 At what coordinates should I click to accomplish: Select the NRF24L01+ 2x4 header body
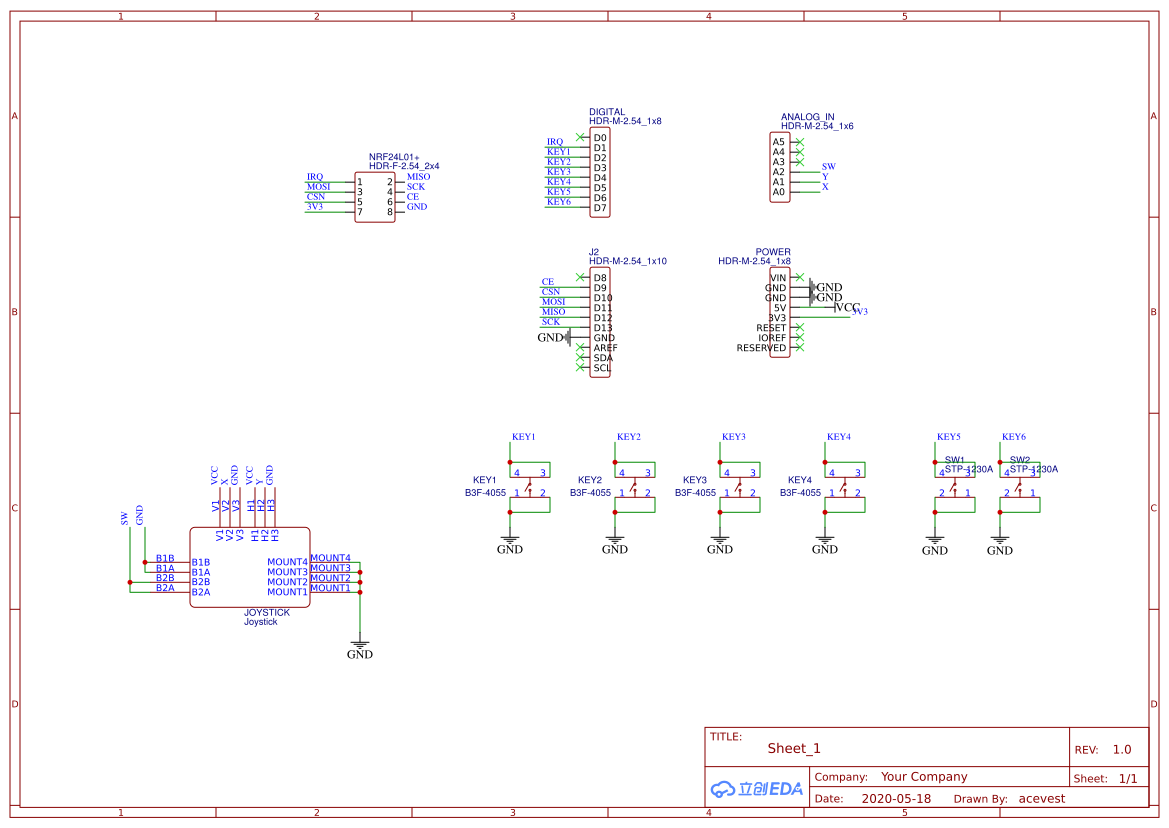point(375,197)
